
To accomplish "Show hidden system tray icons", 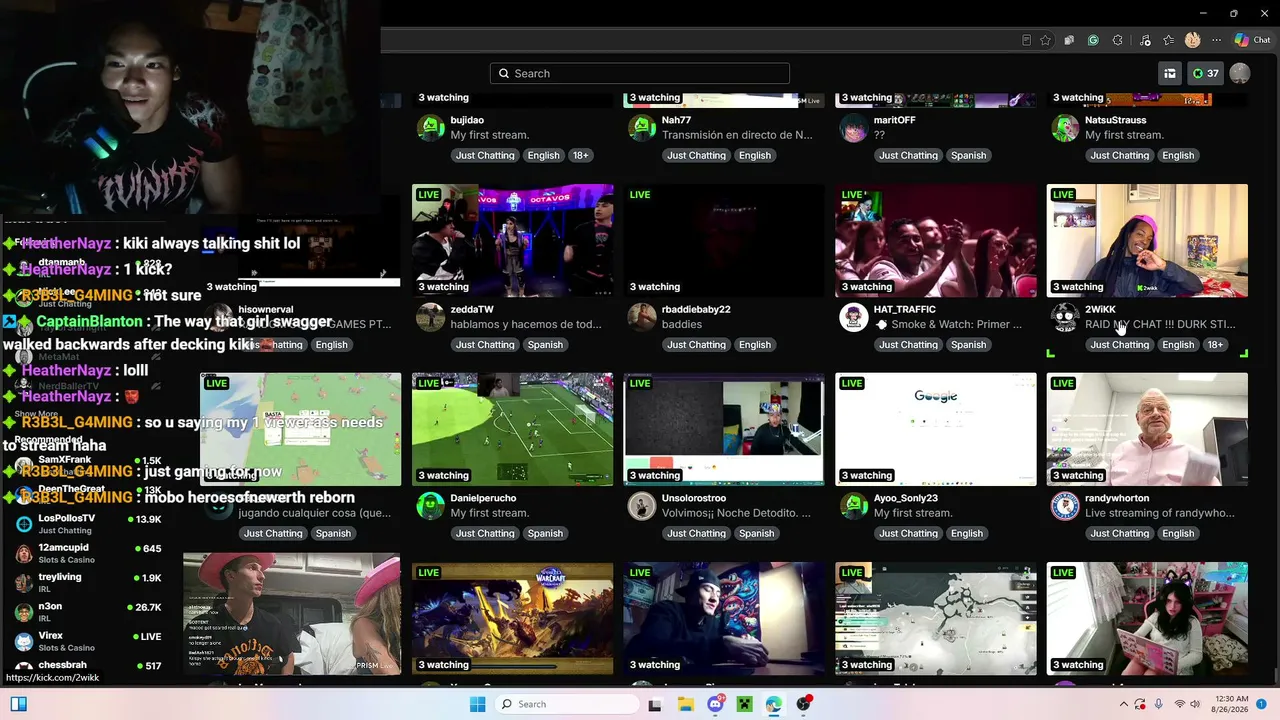I will (x=1123, y=704).
